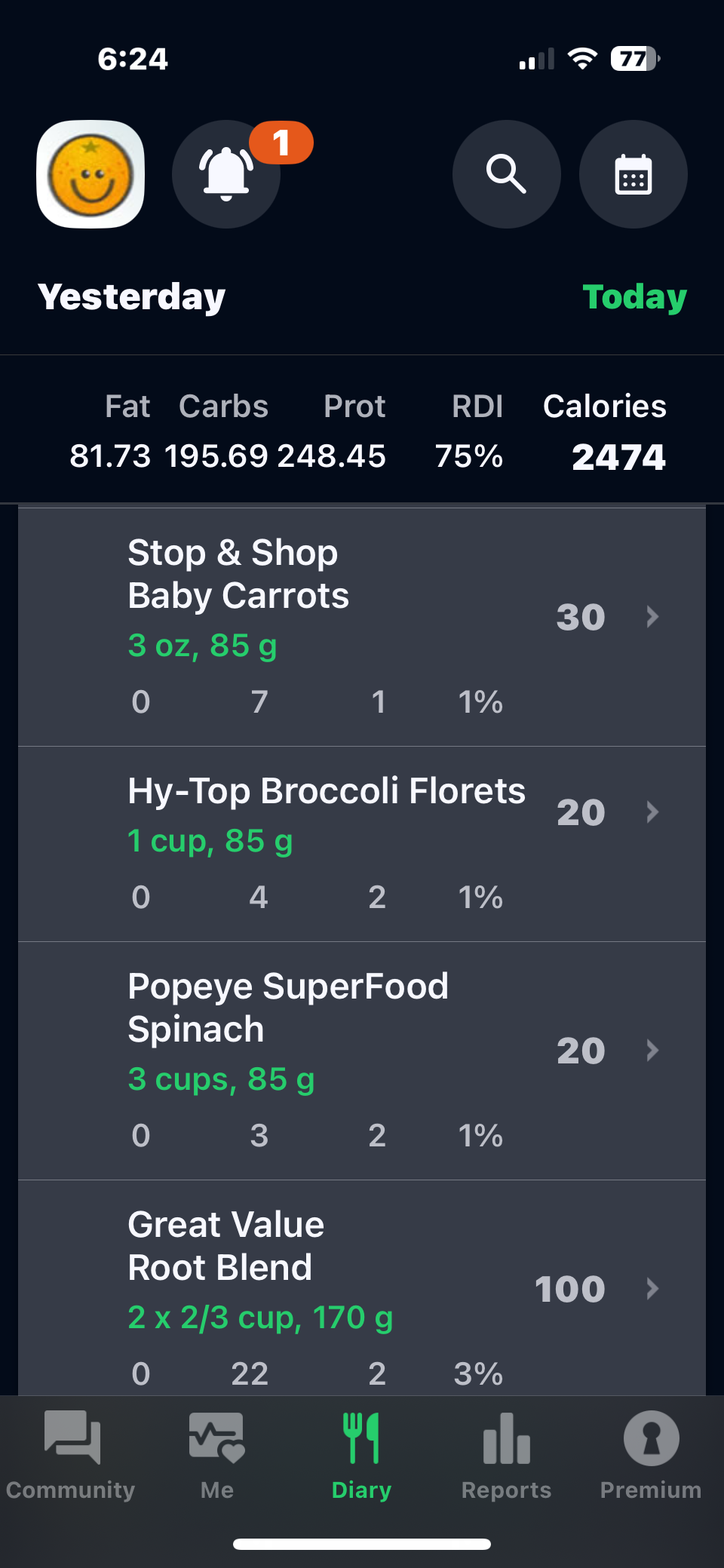Screen dimensions: 724x1568
Task: Open the Community tab
Action: pyautogui.click(x=71, y=1453)
